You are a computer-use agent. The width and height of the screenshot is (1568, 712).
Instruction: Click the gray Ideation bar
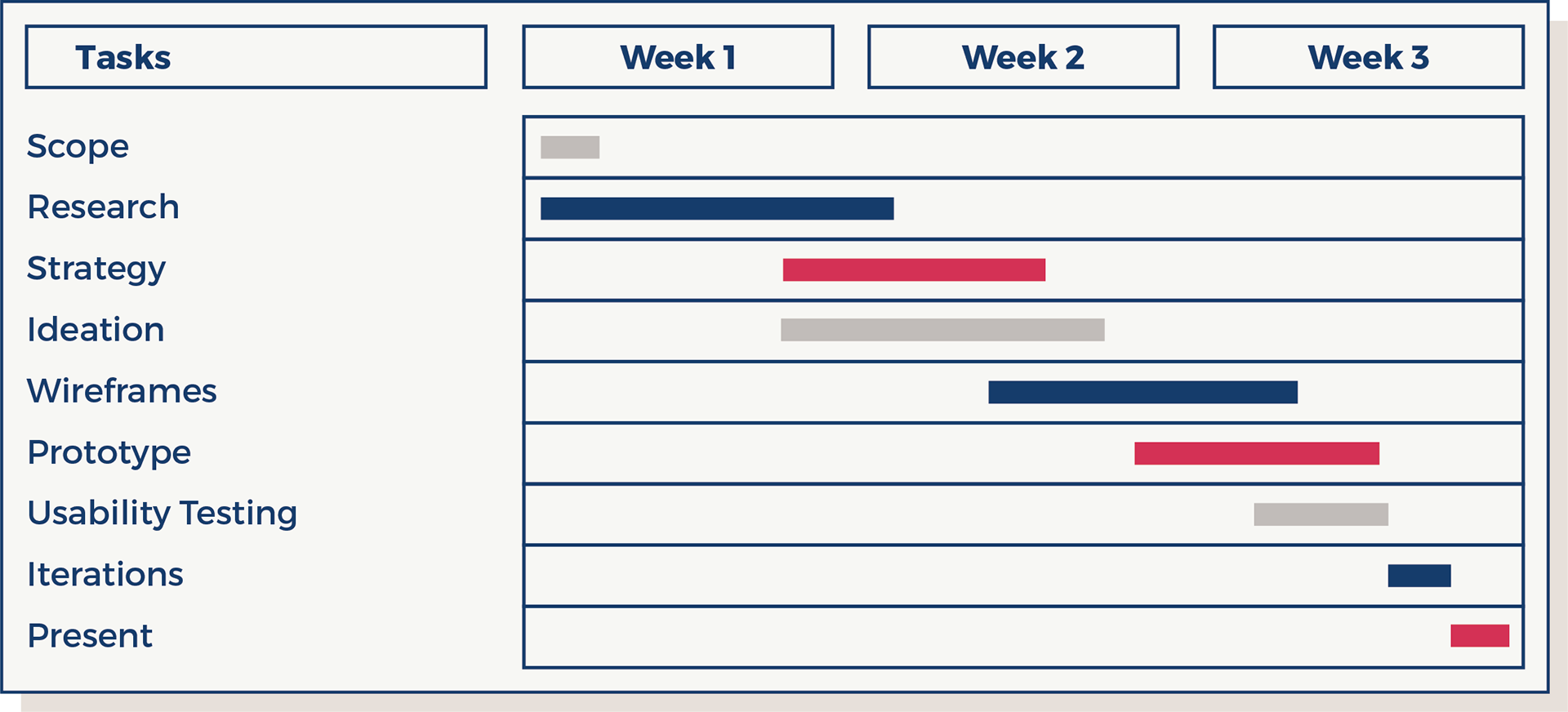942,330
